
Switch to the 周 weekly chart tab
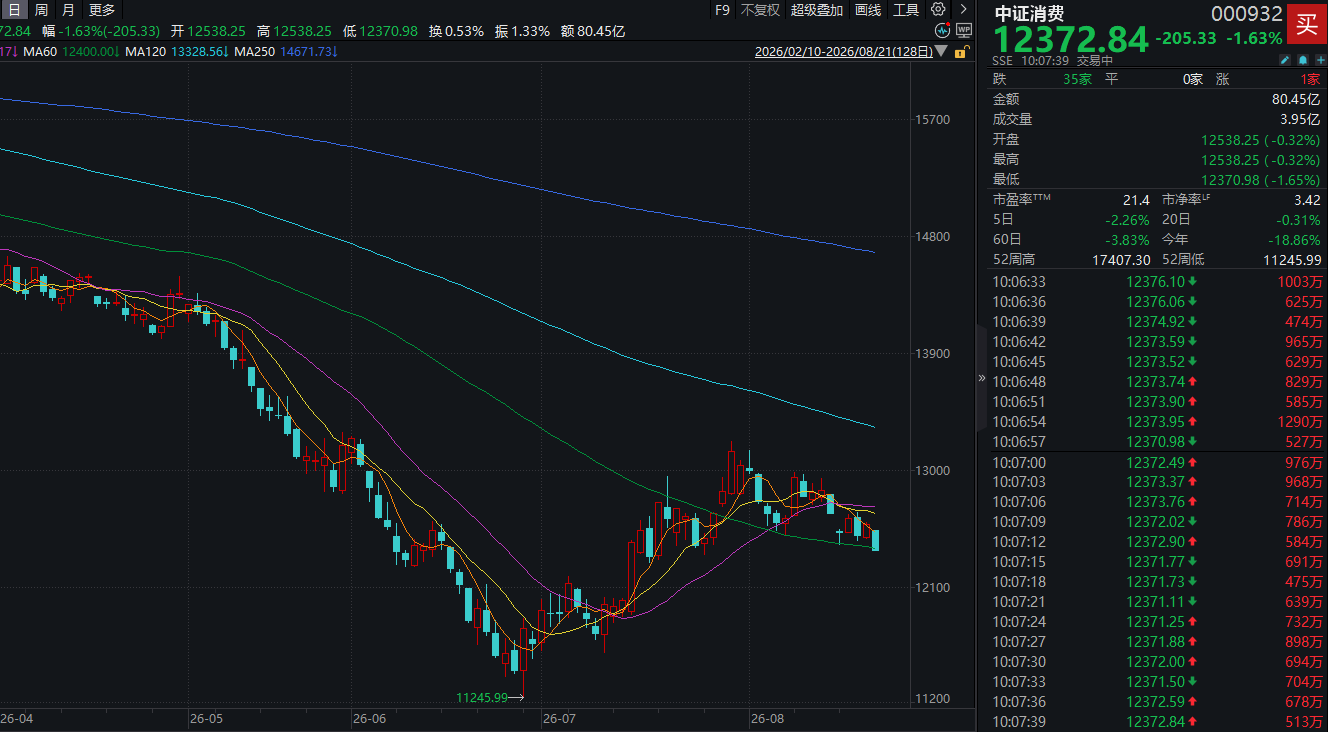[x=41, y=10]
